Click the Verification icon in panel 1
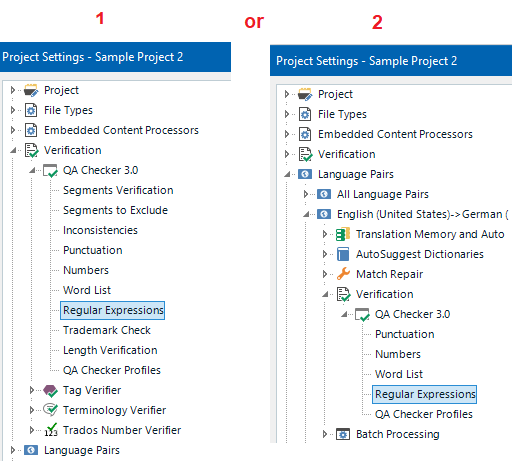 32,150
